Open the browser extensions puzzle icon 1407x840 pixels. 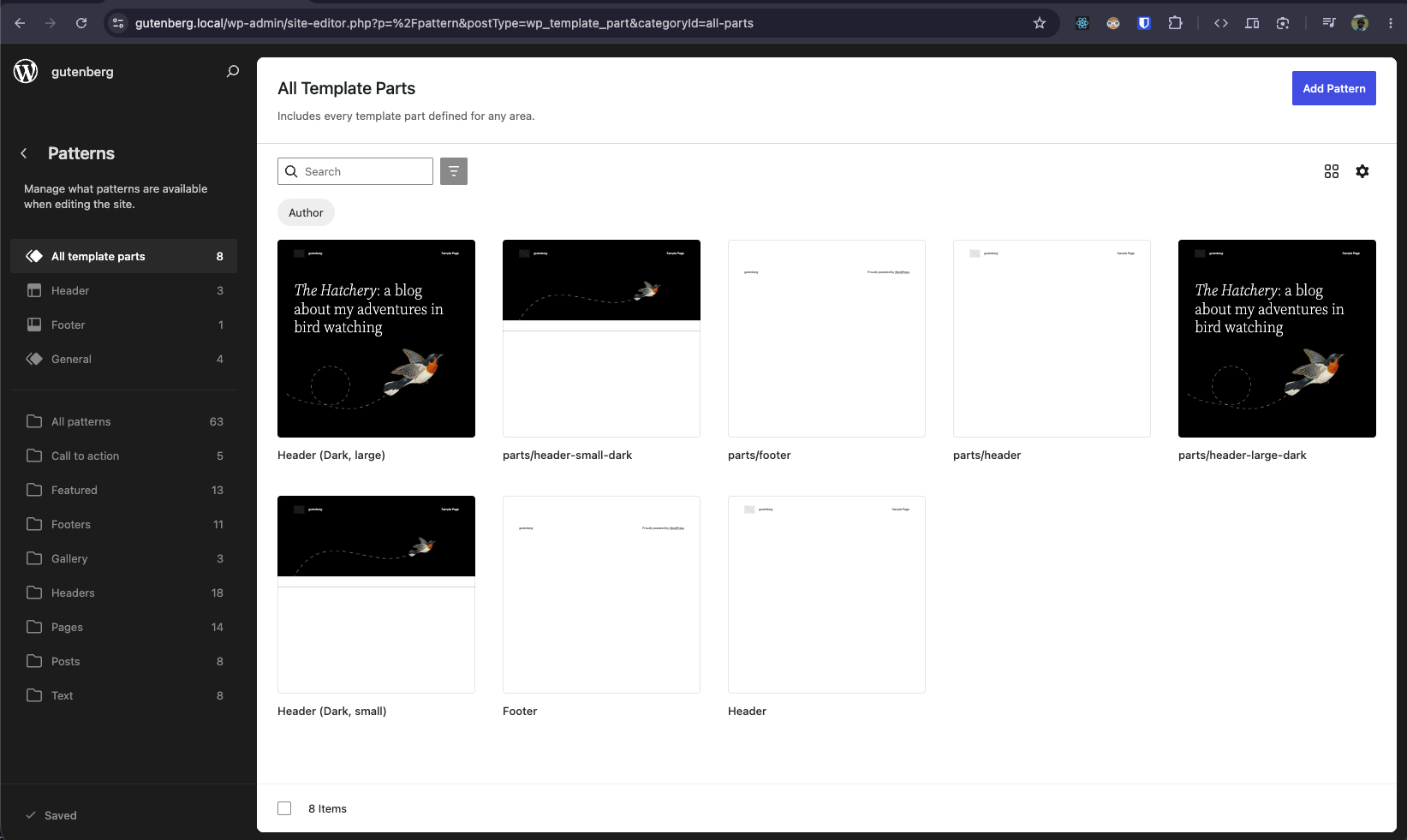1175,23
